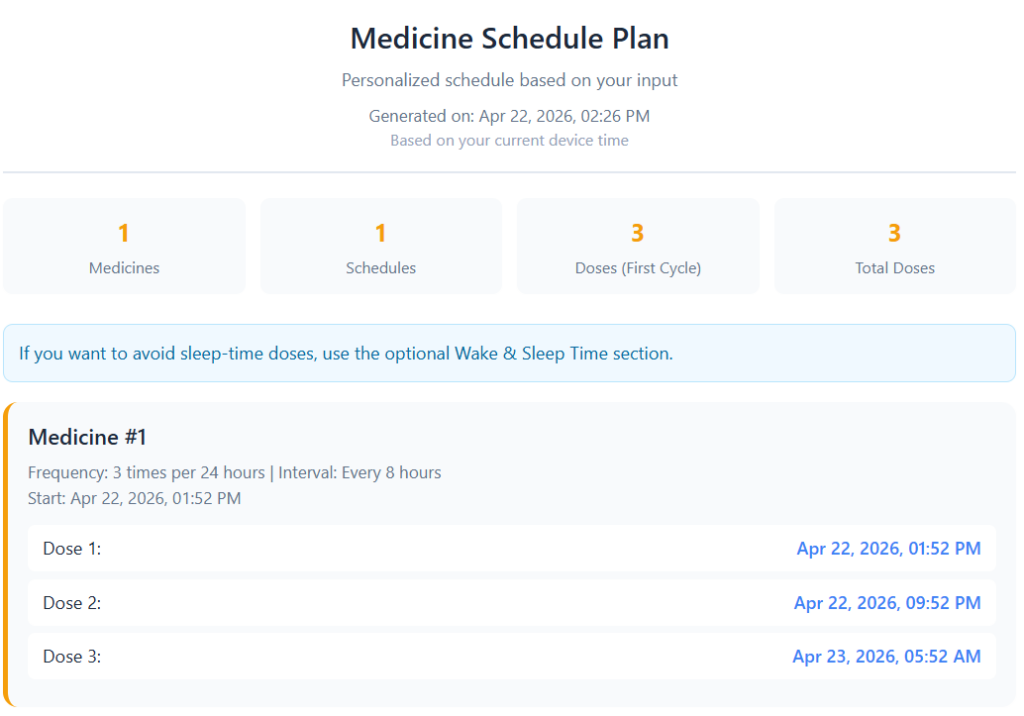Click the Frequency and Interval text line

(x=232, y=472)
